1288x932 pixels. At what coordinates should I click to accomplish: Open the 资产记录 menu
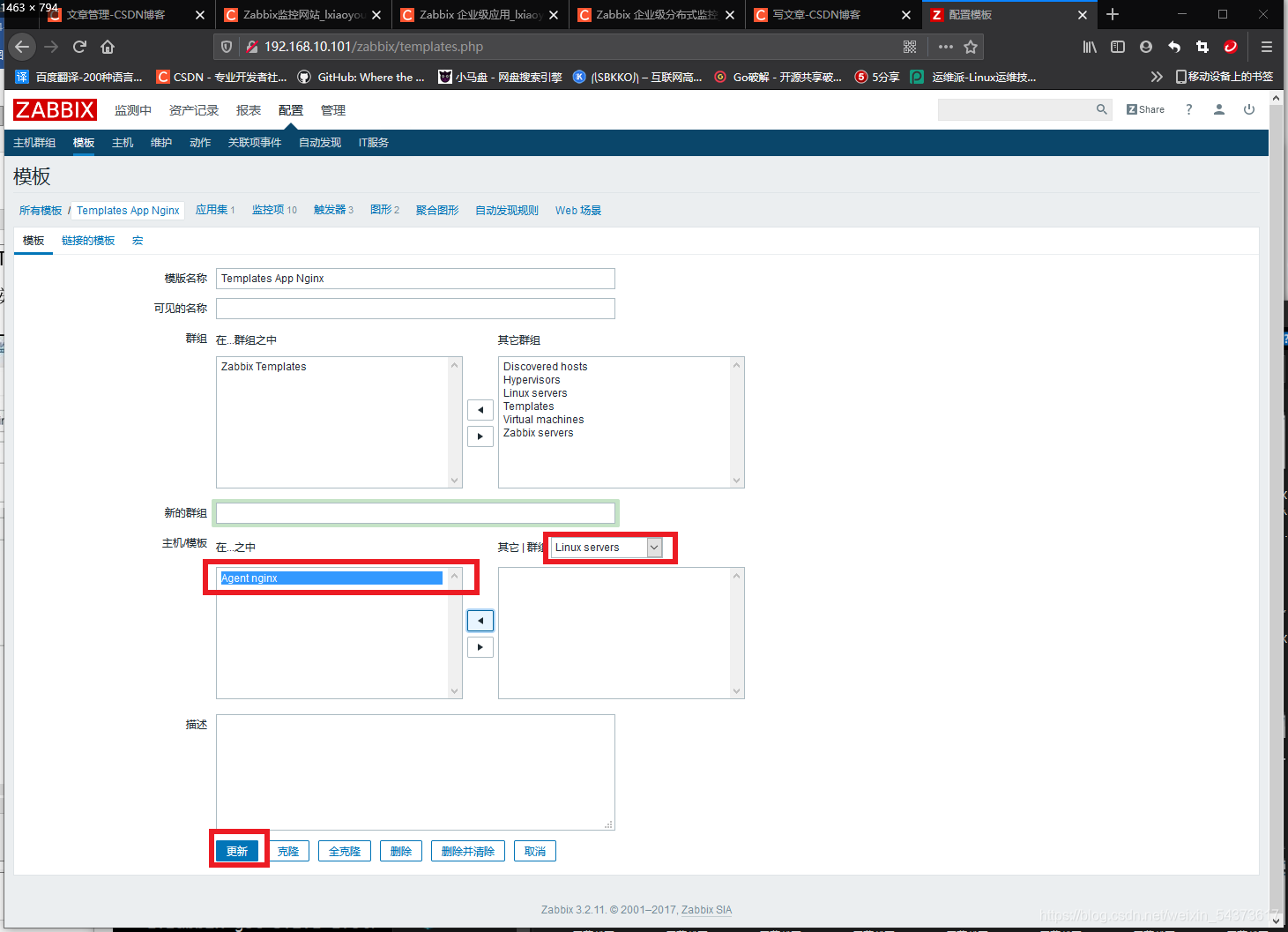tap(194, 110)
